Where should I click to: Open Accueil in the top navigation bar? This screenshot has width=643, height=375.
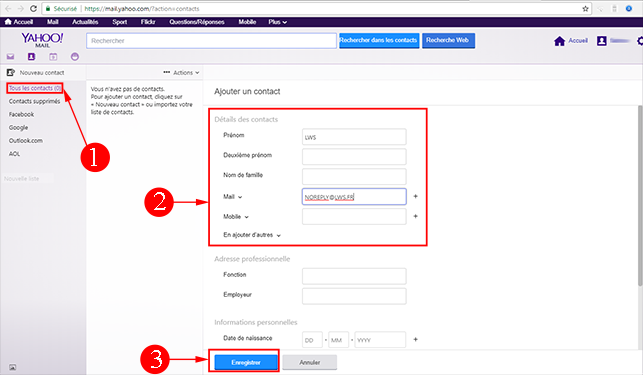tap(19, 22)
